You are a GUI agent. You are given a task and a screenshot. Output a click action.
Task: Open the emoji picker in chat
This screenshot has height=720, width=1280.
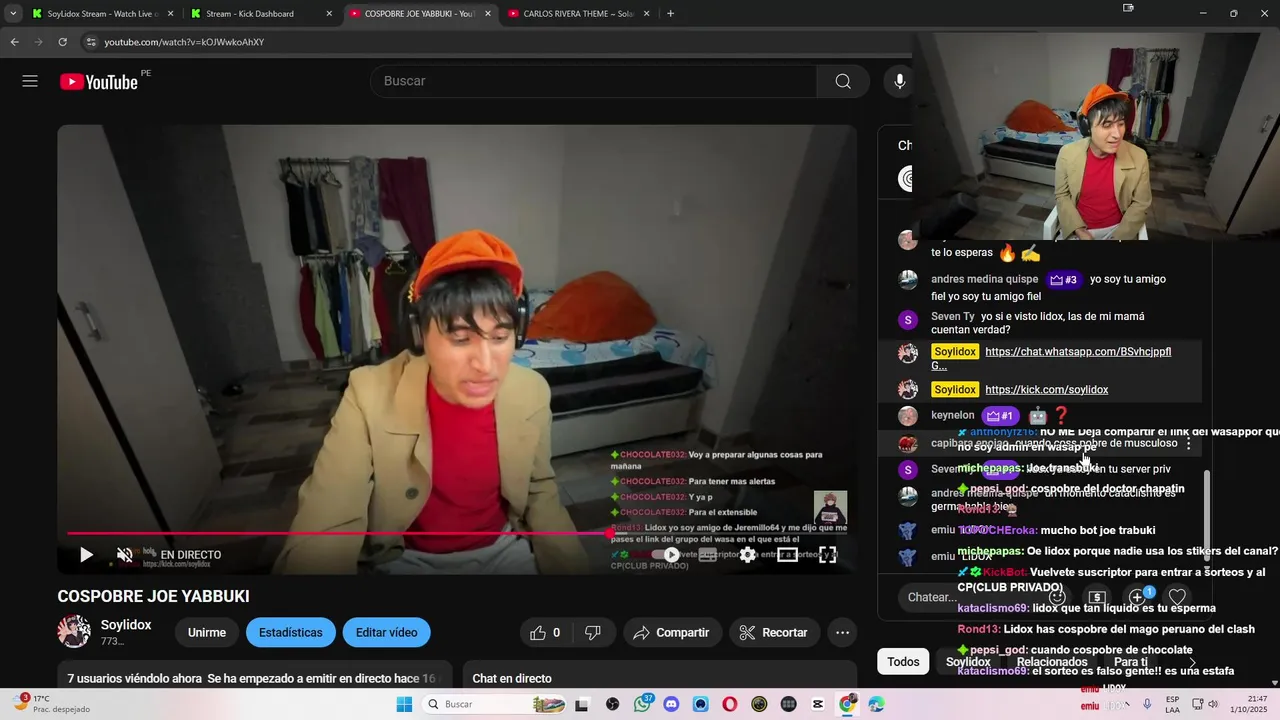pyautogui.click(x=1056, y=597)
